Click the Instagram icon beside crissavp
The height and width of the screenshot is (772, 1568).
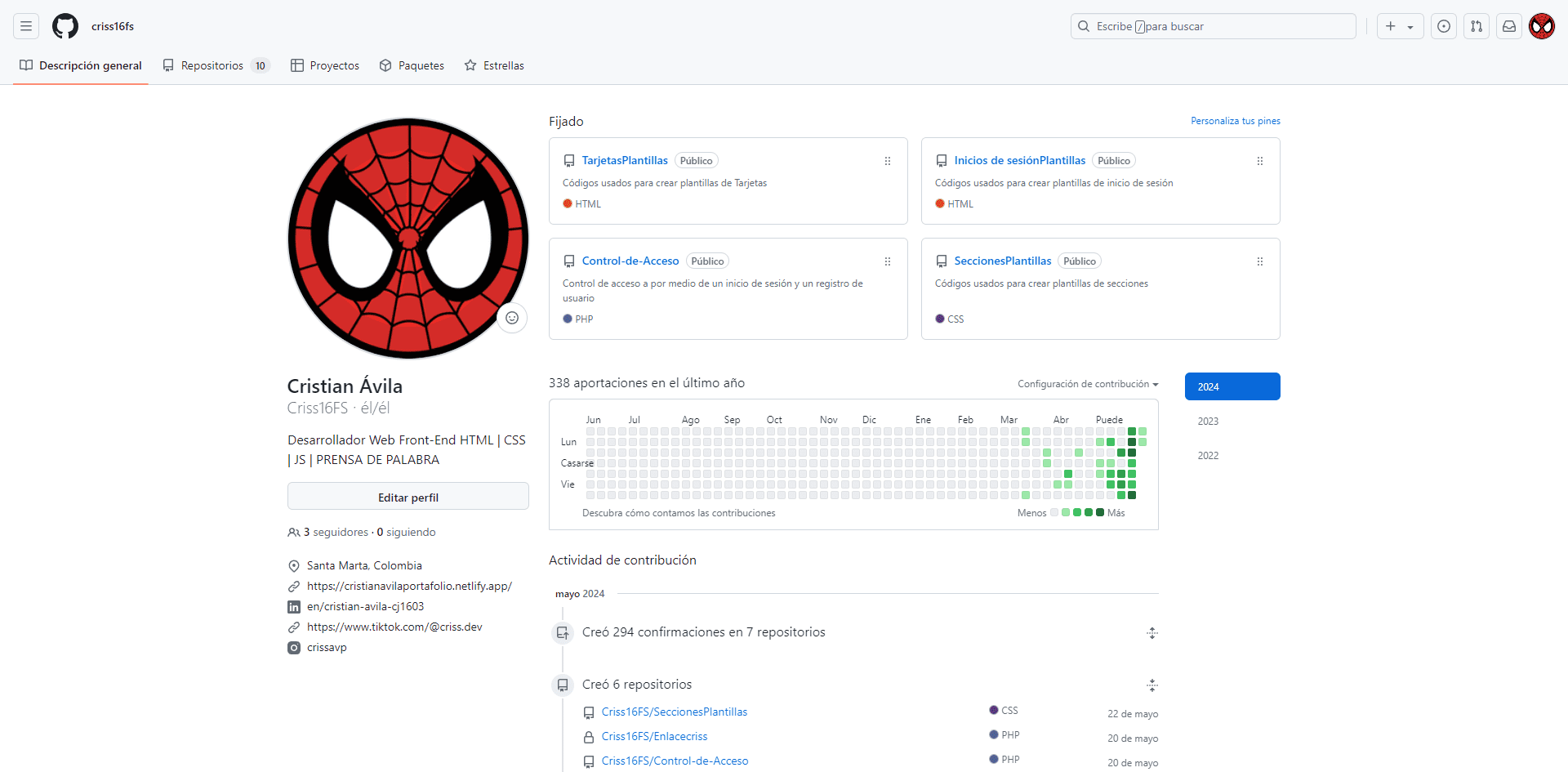[x=294, y=648]
